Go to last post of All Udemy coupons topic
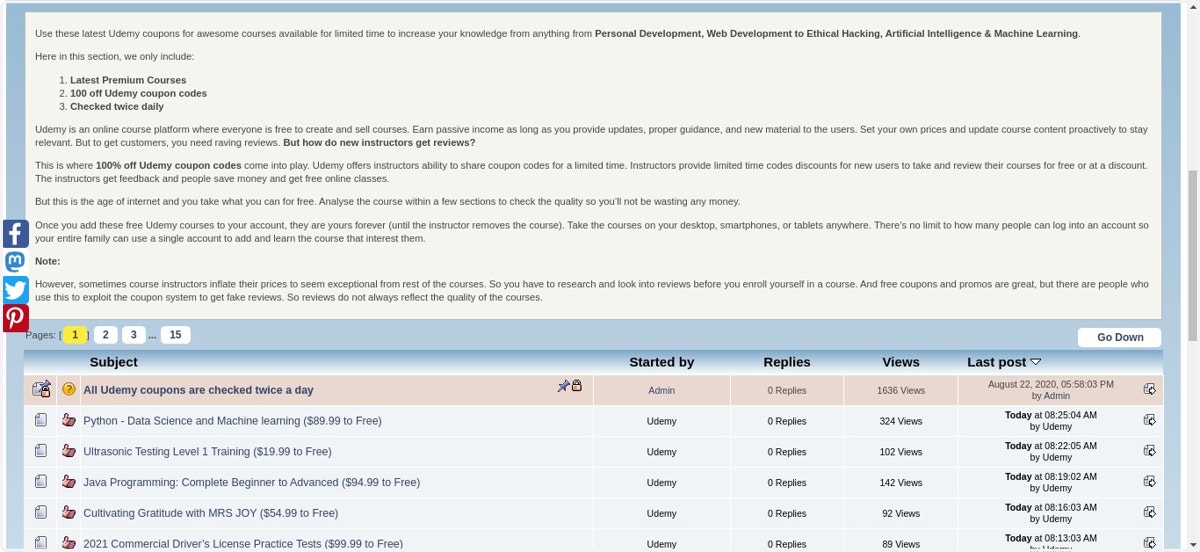Screen dimensions: 1200x552 coord(1150,389)
